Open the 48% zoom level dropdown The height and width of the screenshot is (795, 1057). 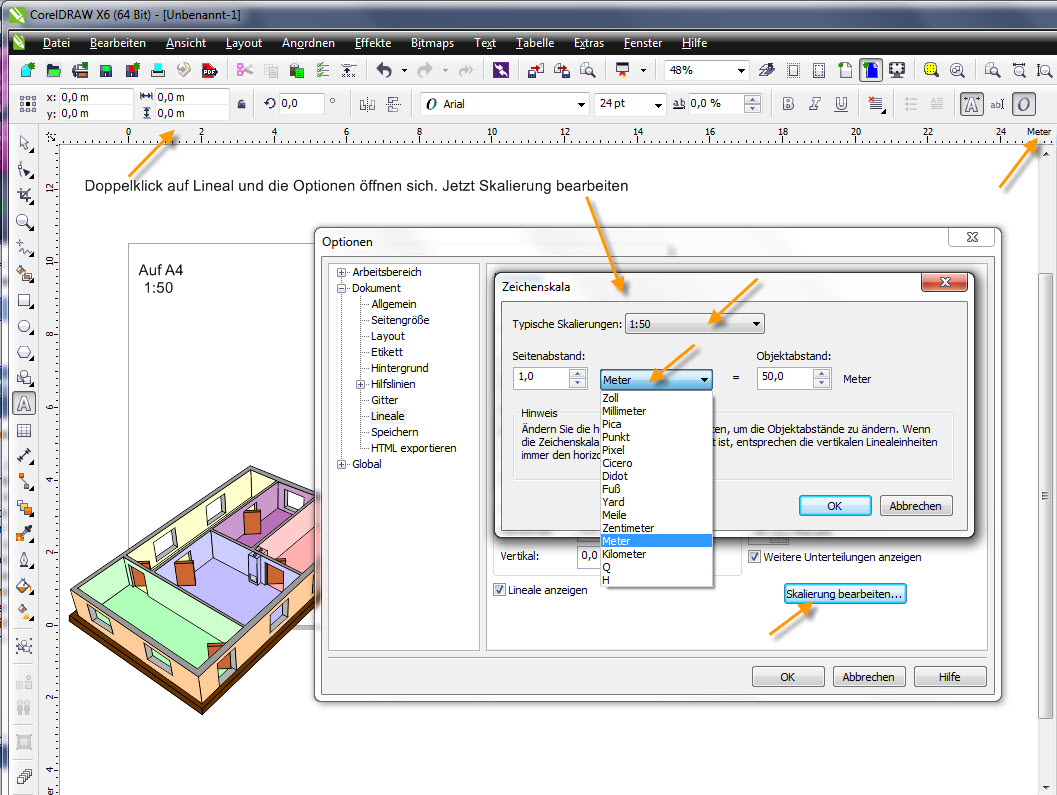click(x=741, y=70)
